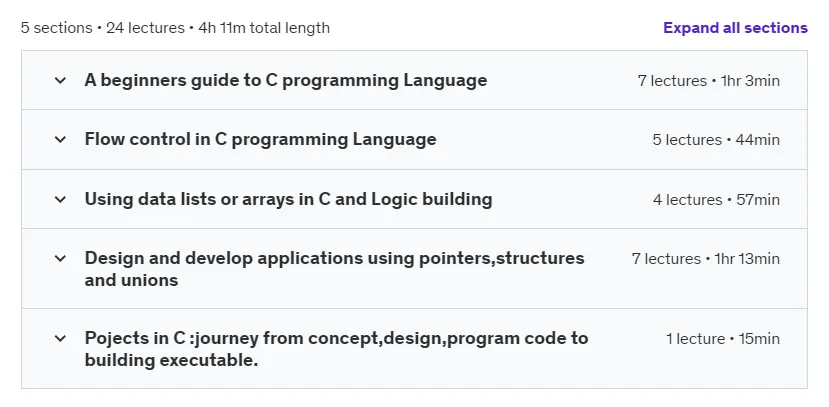Expand the 'Using data lists or arrays' chevron
This screenshot has height=407, width=829.
pos(61,199)
